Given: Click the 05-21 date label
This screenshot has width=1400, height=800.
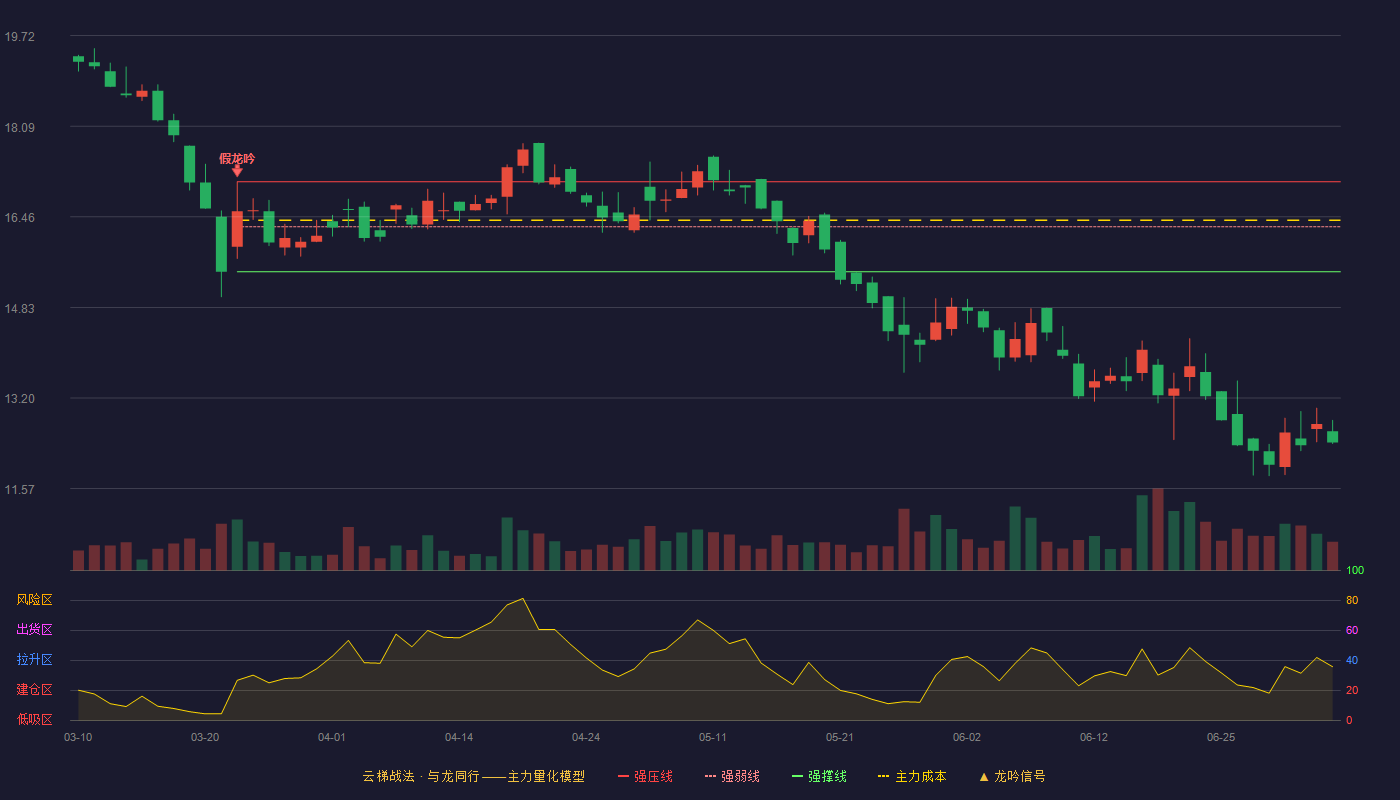Looking at the screenshot, I should click(840, 737).
